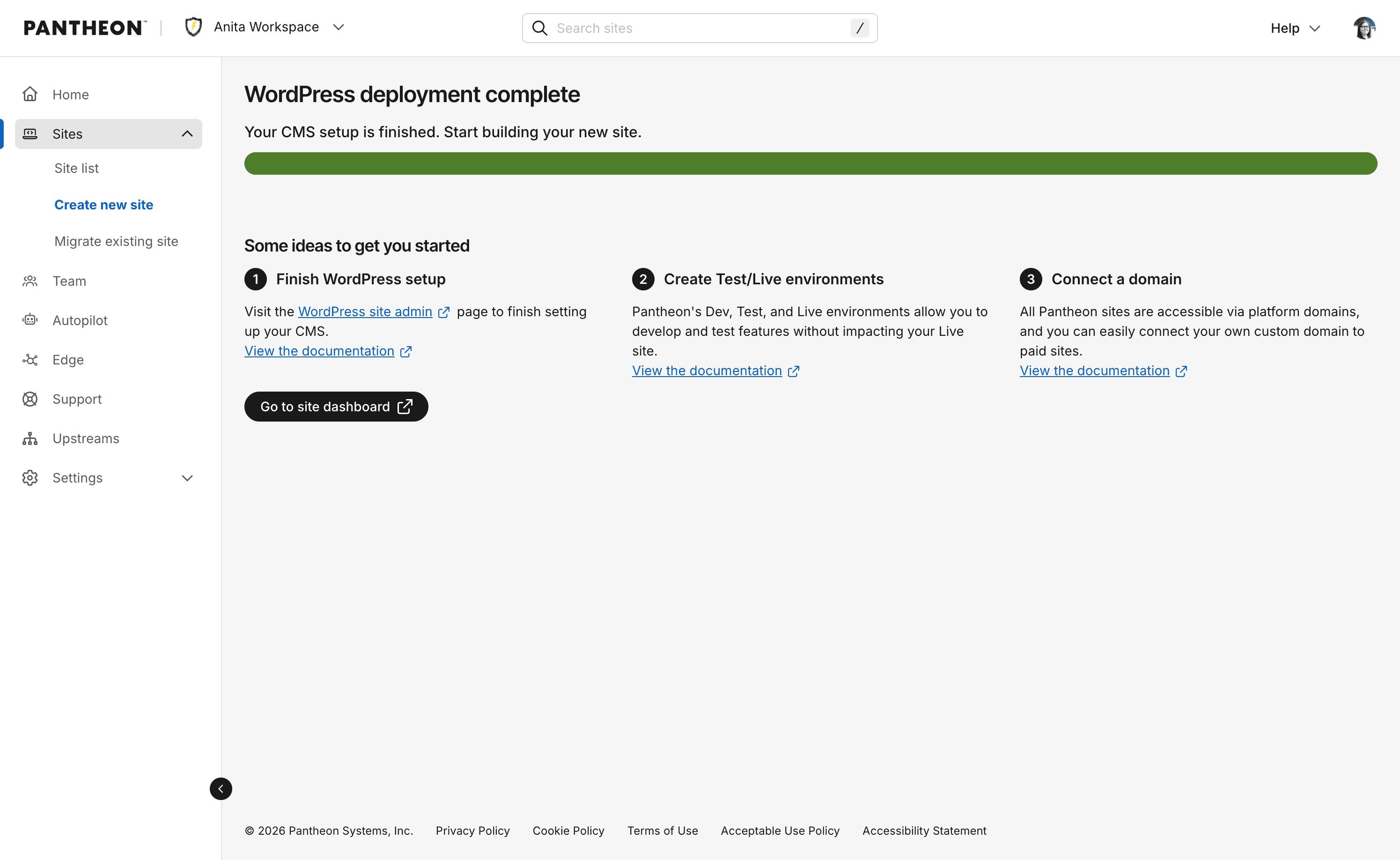Click the Pantheon logo
This screenshot has height=860, width=1400.
(85, 28)
